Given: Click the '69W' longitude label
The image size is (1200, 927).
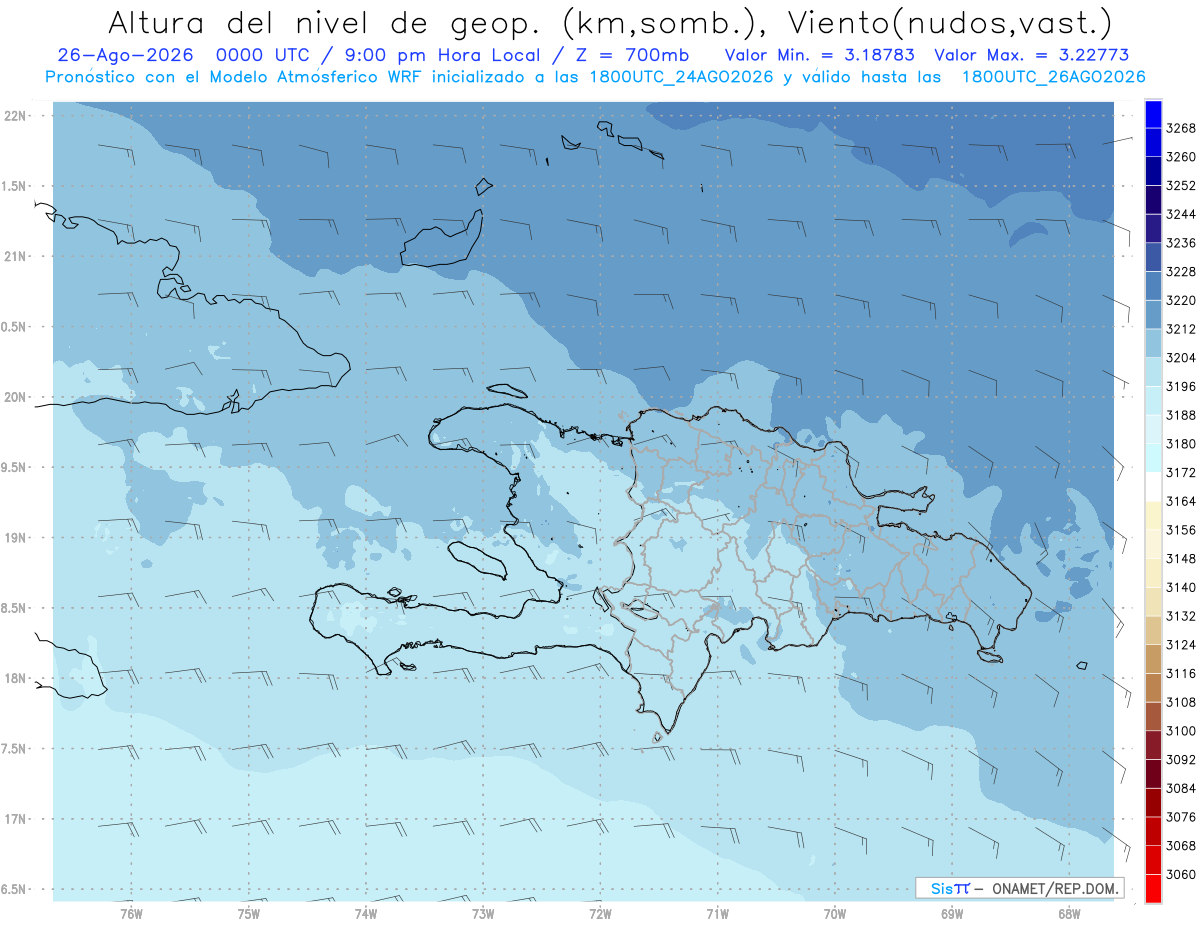Looking at the screenshot, I should (x=952, y=913).
